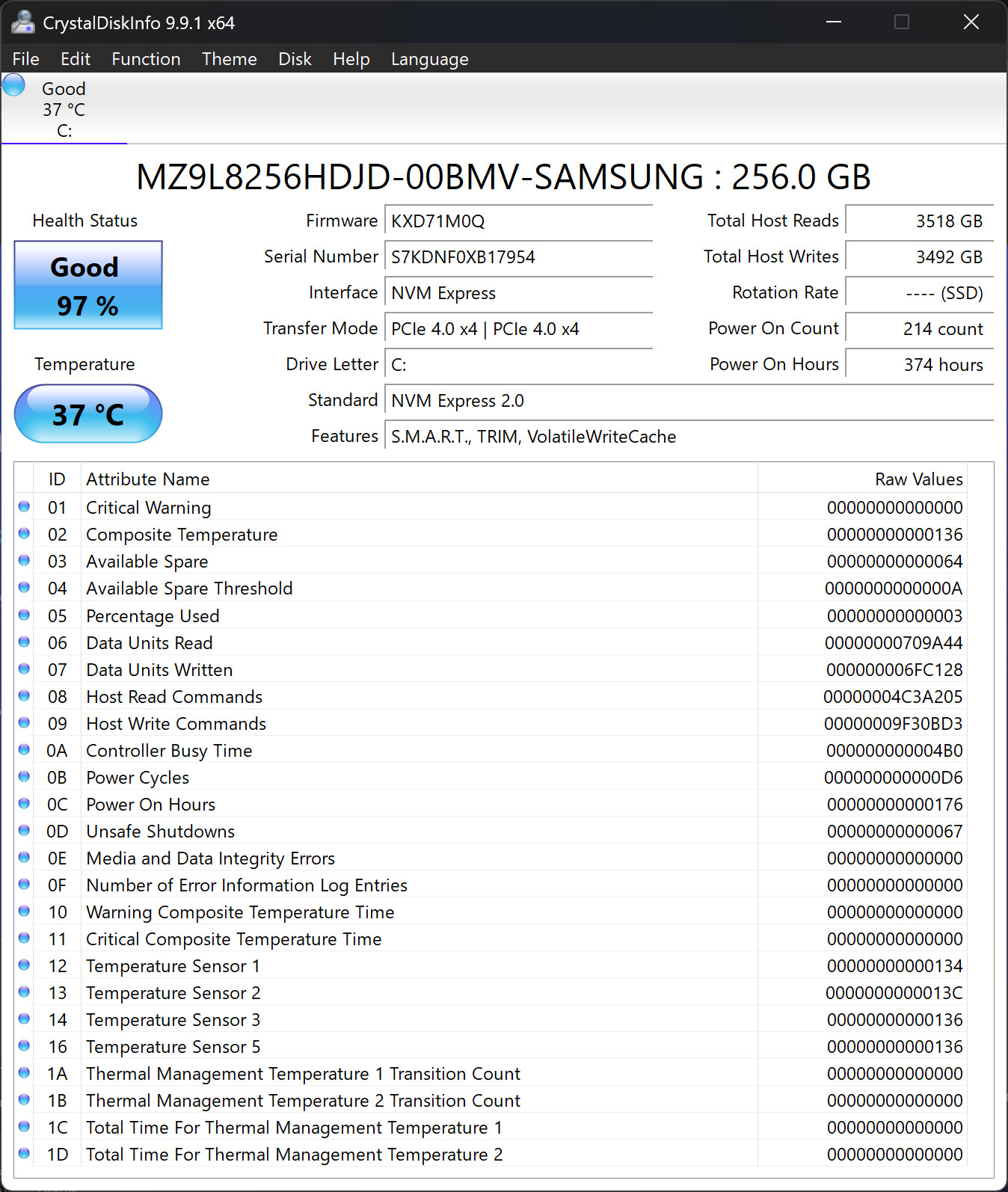Click the status orb for Data Units Read
This screenshot has width=1008, height=1192.
pyautogui.click(x=24, y=642)
